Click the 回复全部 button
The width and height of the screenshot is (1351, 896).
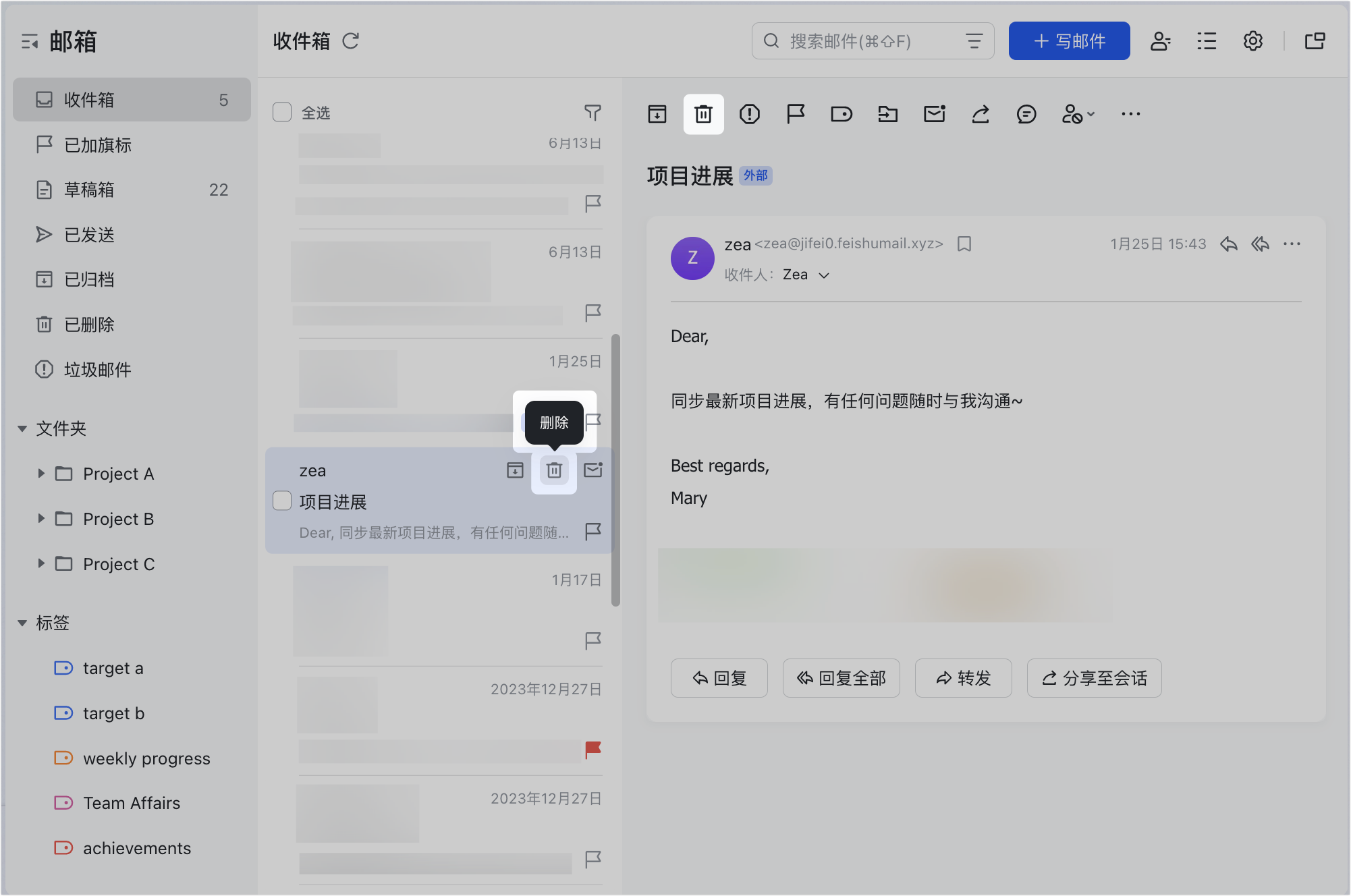tap(841, 678)
